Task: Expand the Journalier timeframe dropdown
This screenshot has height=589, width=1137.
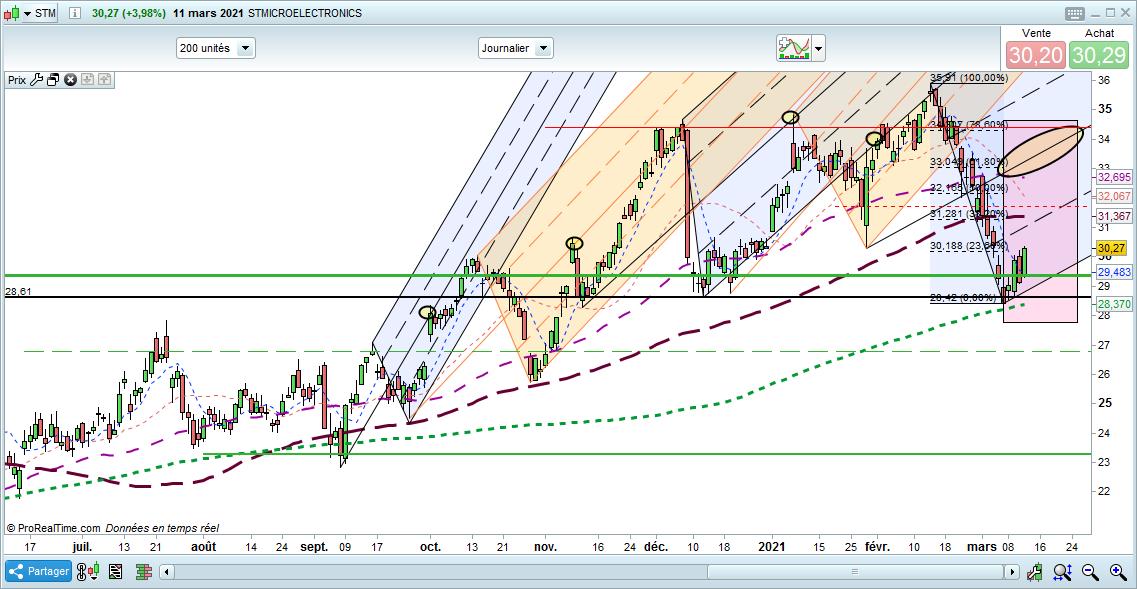Action: tap(516, 49)
